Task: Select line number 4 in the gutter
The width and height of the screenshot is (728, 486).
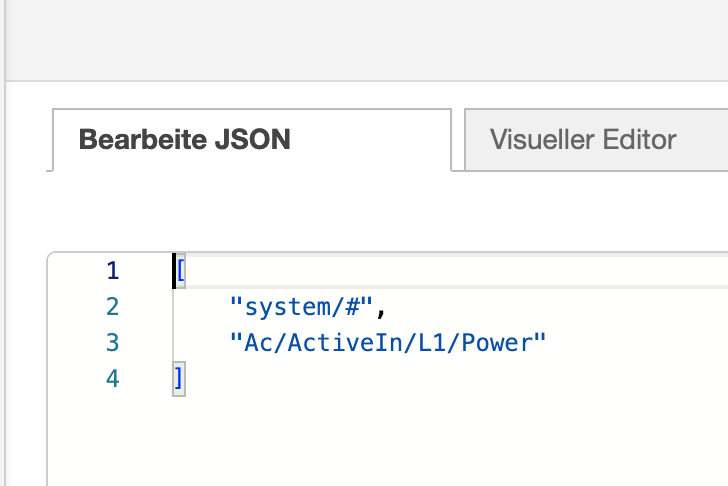Action: coord(112,379)
